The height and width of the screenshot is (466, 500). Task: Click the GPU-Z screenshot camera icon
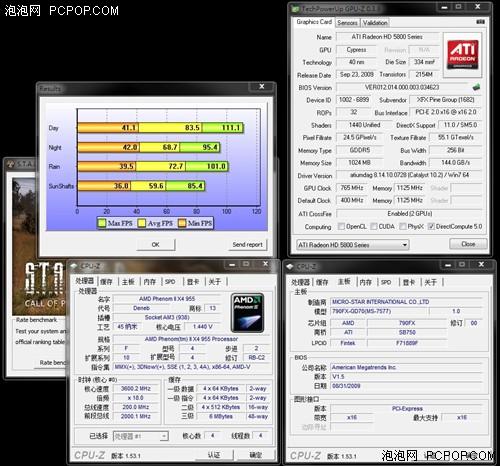pyautogui.click(x=480, y=22)
